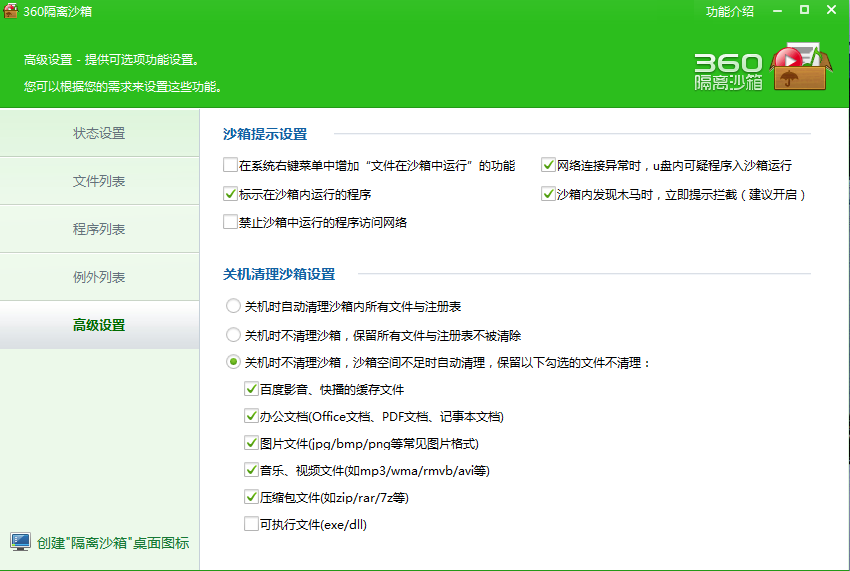Uncheck 标示在沙箱内运行的程序
This screenshot has width=850, height=571.
click(230, 194)
